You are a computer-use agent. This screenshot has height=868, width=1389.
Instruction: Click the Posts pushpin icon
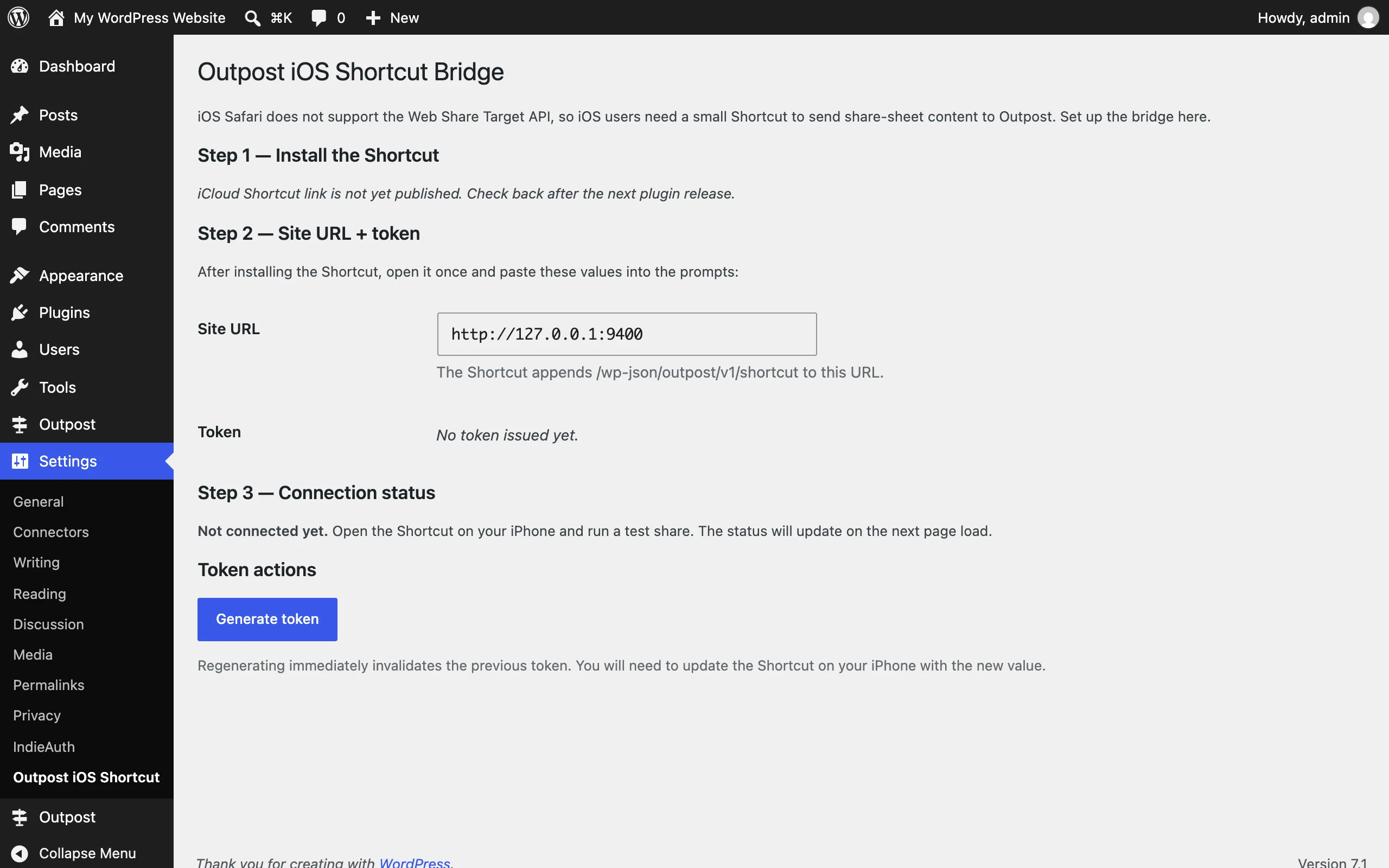point(20,115)
